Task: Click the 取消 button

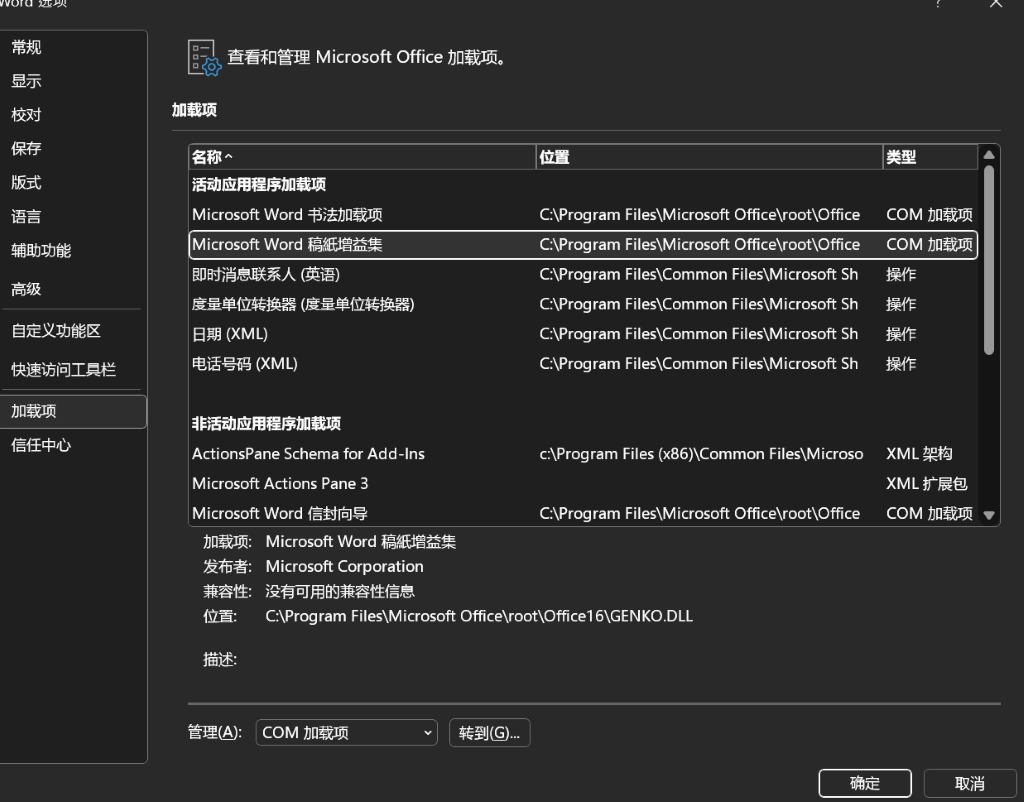Action: (970, 783)
